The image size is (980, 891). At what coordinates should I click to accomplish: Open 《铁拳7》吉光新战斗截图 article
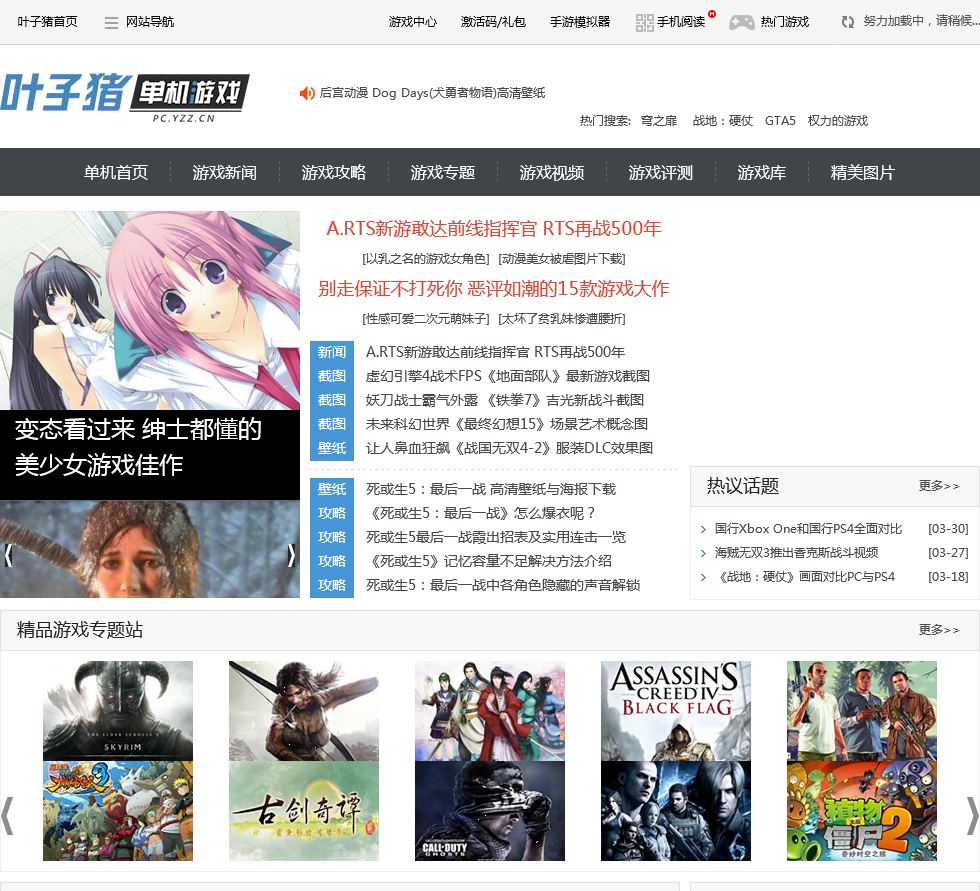point(504,401)
